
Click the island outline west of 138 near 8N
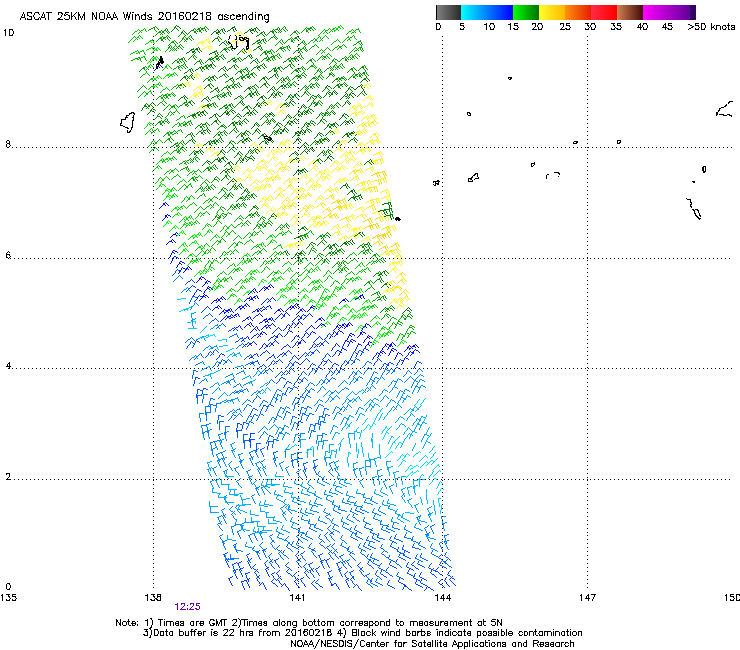(x=127, y=122)
